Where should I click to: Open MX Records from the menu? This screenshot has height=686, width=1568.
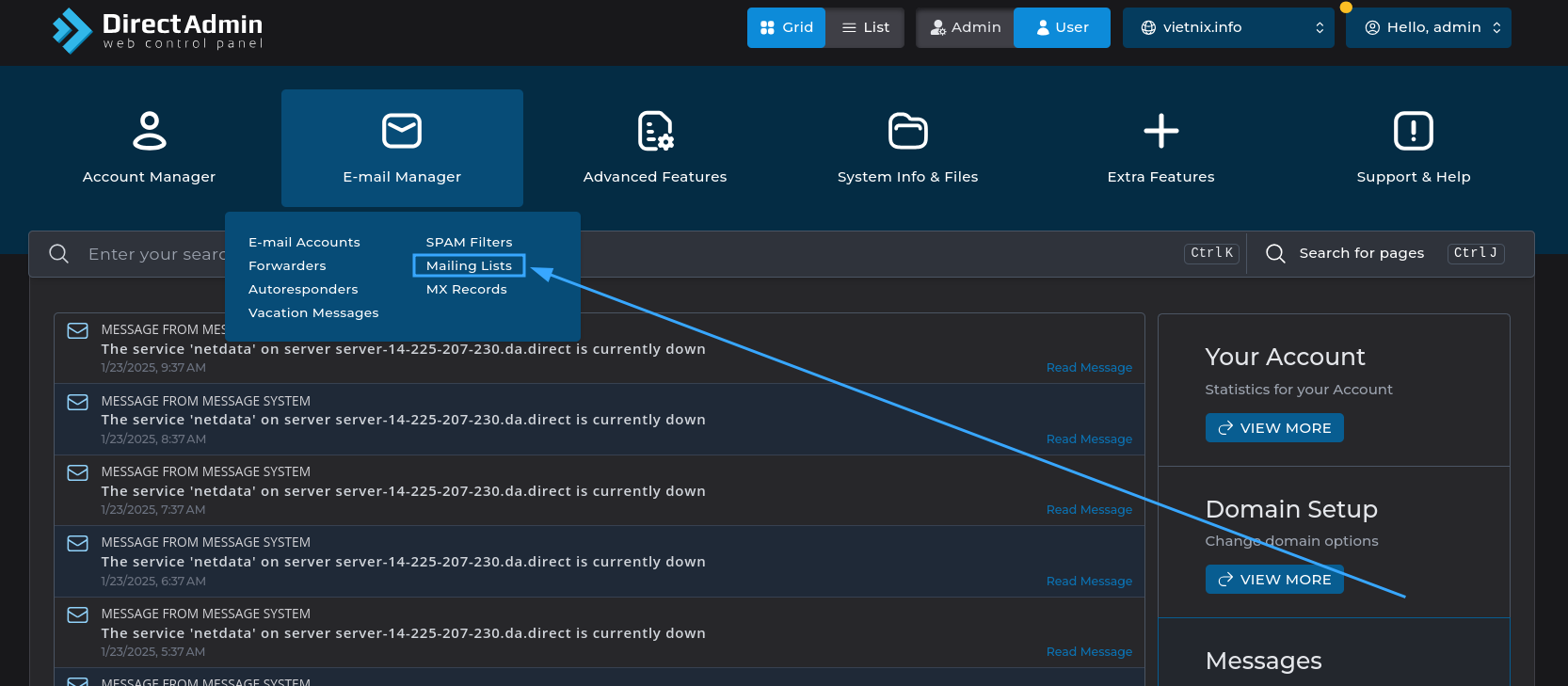pyautogui.click(x=466, y=289)
